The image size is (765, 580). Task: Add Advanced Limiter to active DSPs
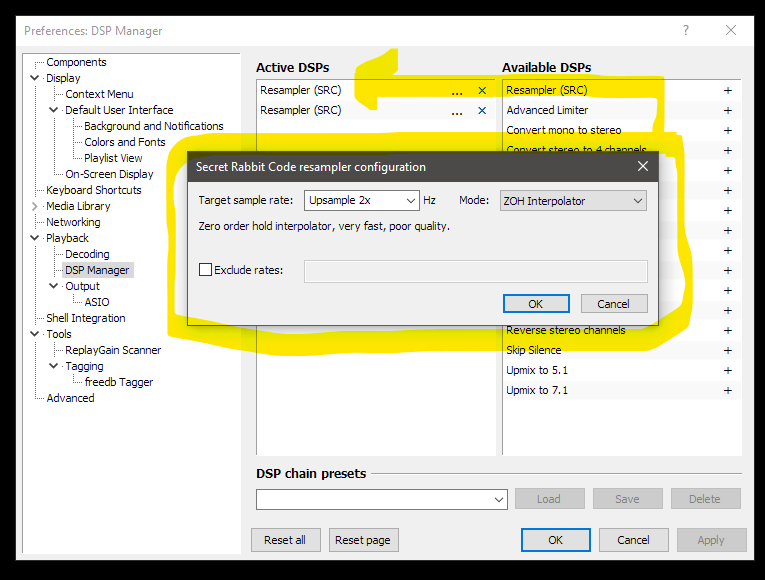pyautogui.click(x=727, y=111)
